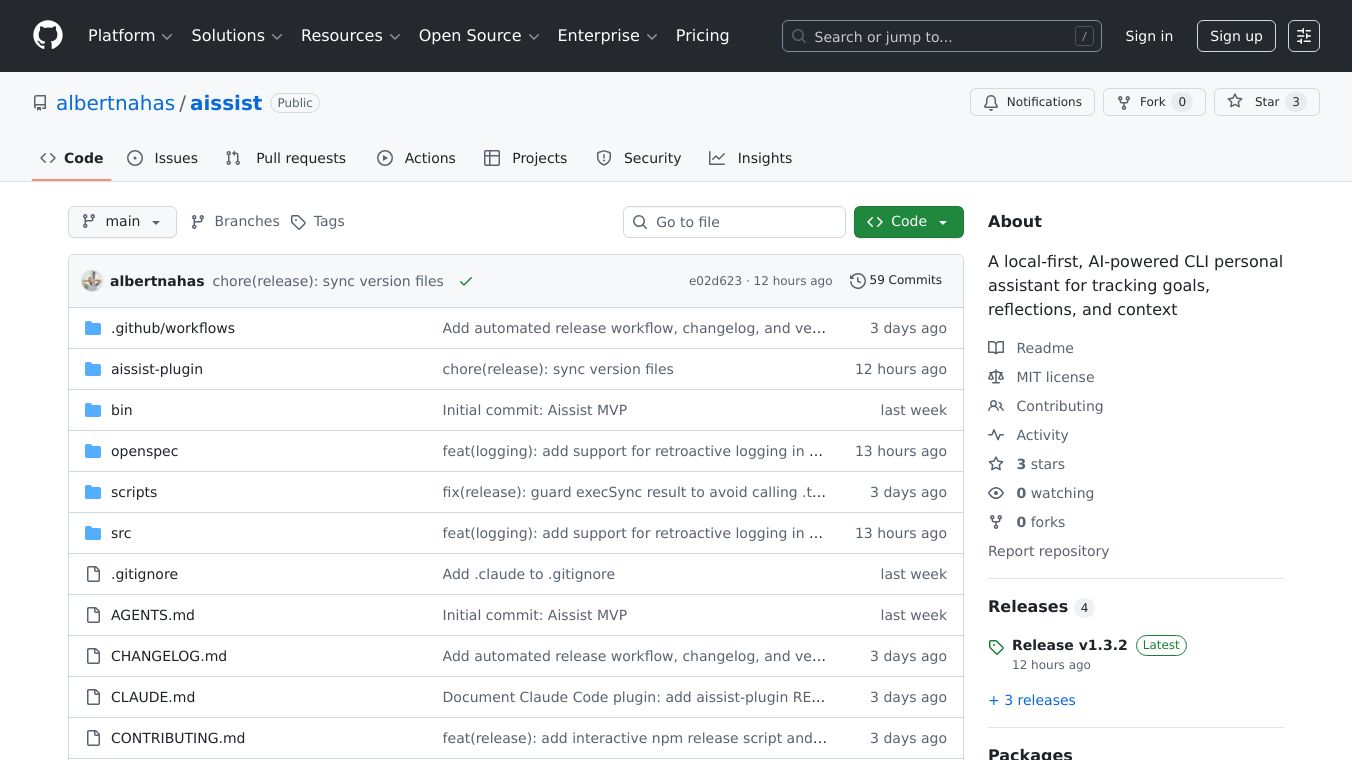
Task: Switch to the Issues tab
Action: click(163, 158)
